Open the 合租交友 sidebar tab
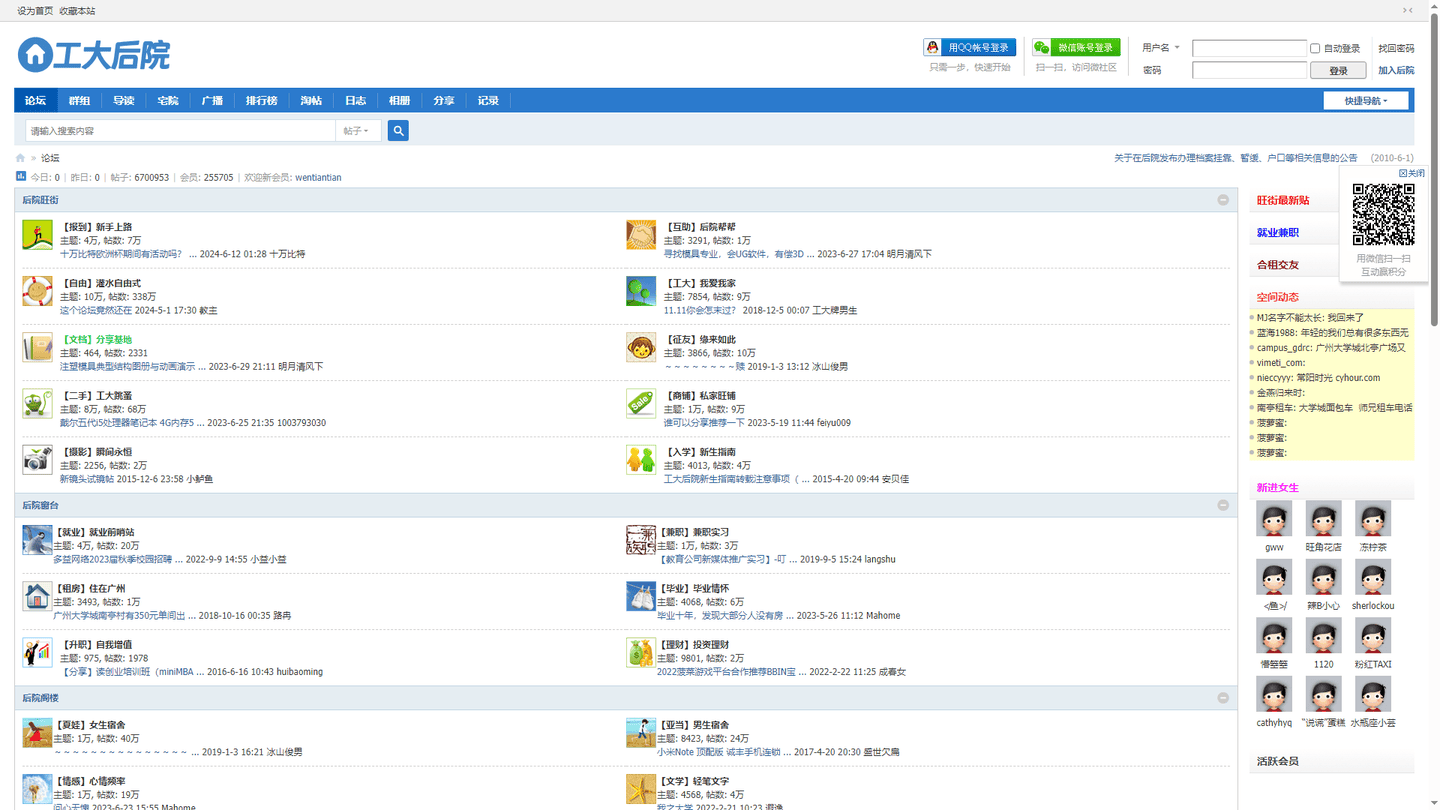 [x=1278, y=265]
